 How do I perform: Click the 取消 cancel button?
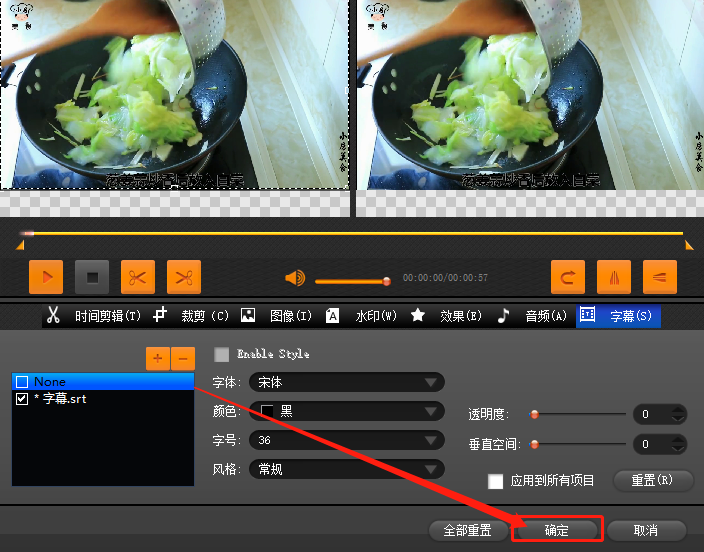[646, 530]
